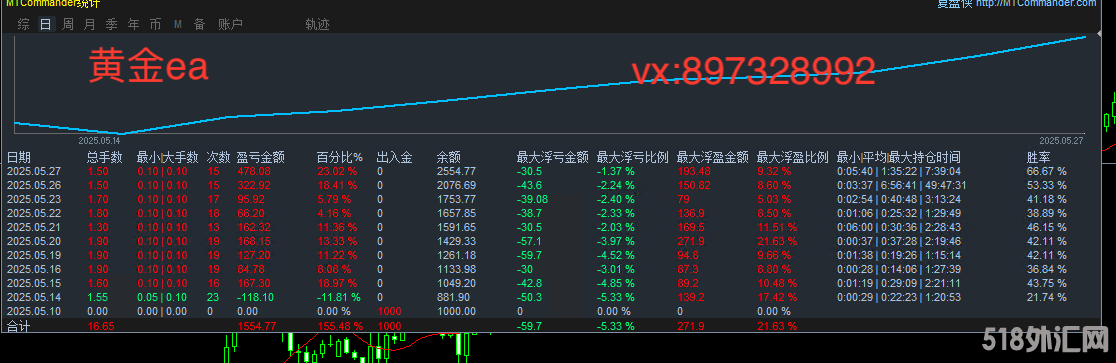Click win rate 66.67 %

coord(1047,171)
